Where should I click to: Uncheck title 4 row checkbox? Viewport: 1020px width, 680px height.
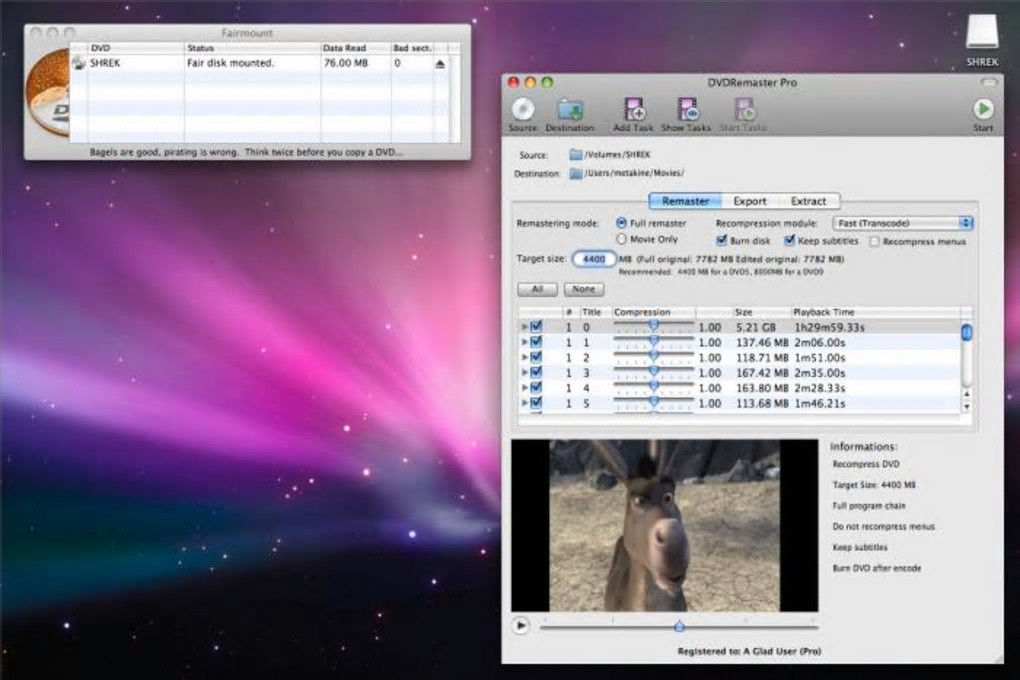[x=536, y=388]
